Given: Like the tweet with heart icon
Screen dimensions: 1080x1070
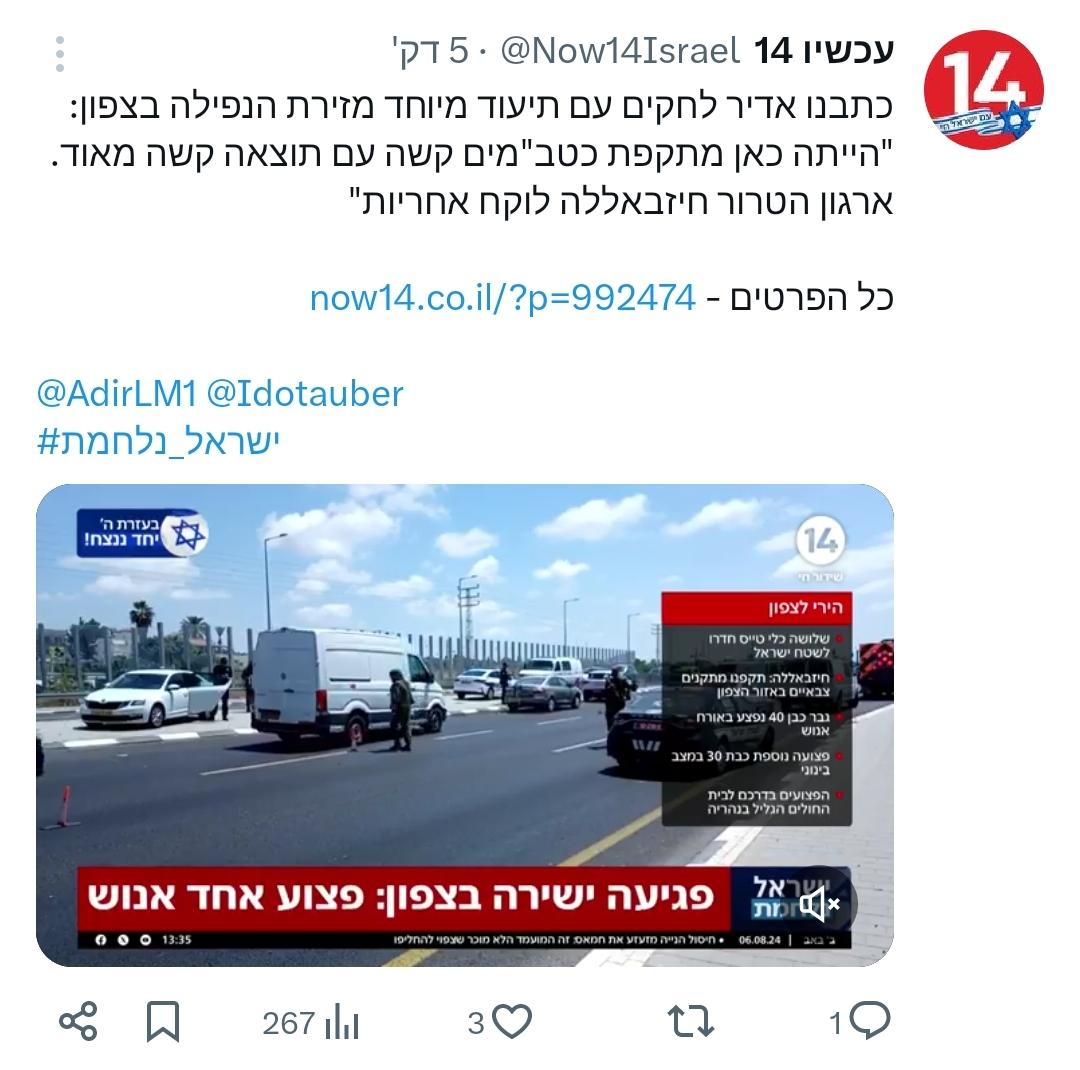Looking at the screenshot, I should coord(512,1022).
